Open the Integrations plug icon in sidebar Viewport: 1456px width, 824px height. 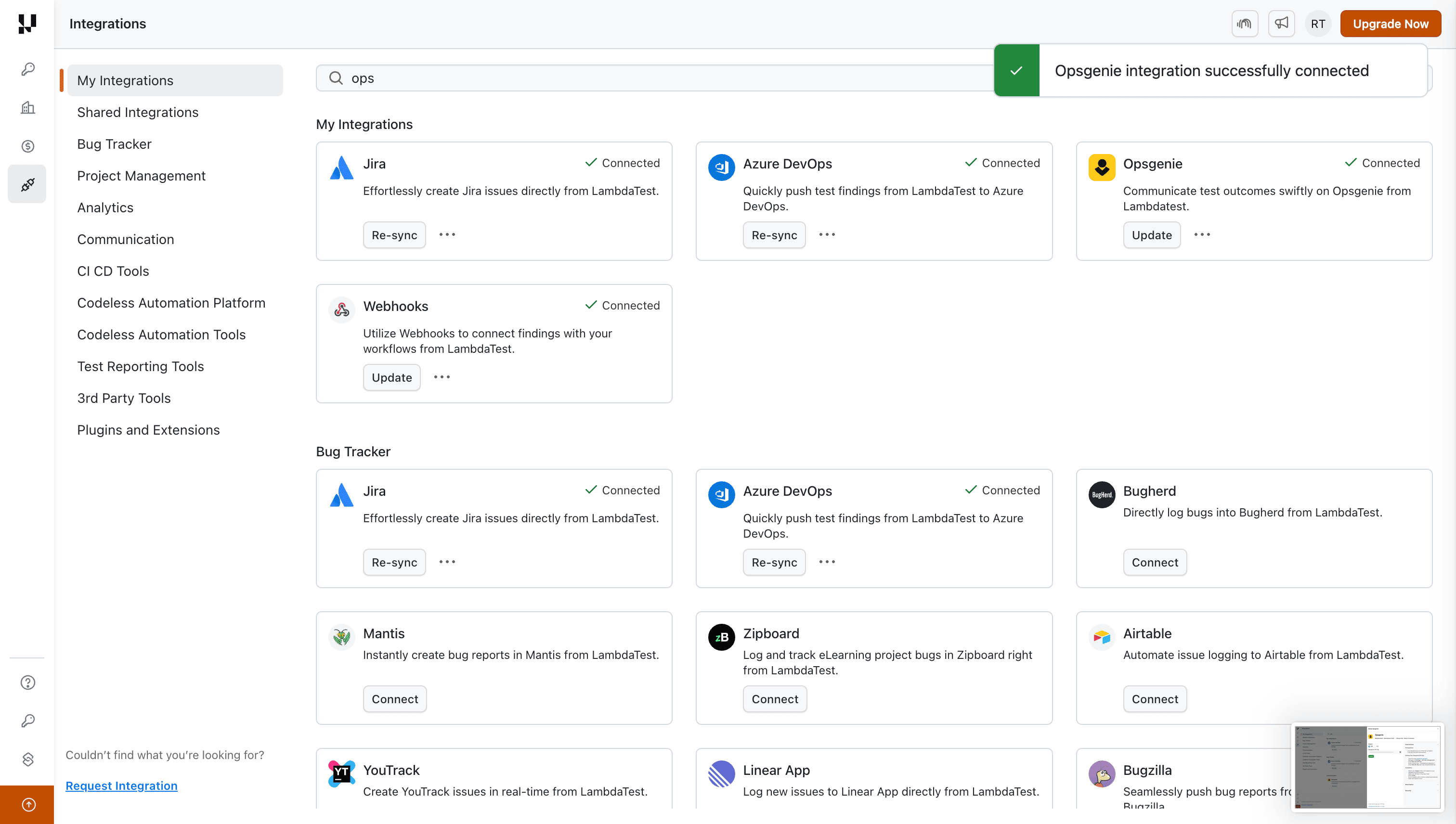[x=26, y=183]
